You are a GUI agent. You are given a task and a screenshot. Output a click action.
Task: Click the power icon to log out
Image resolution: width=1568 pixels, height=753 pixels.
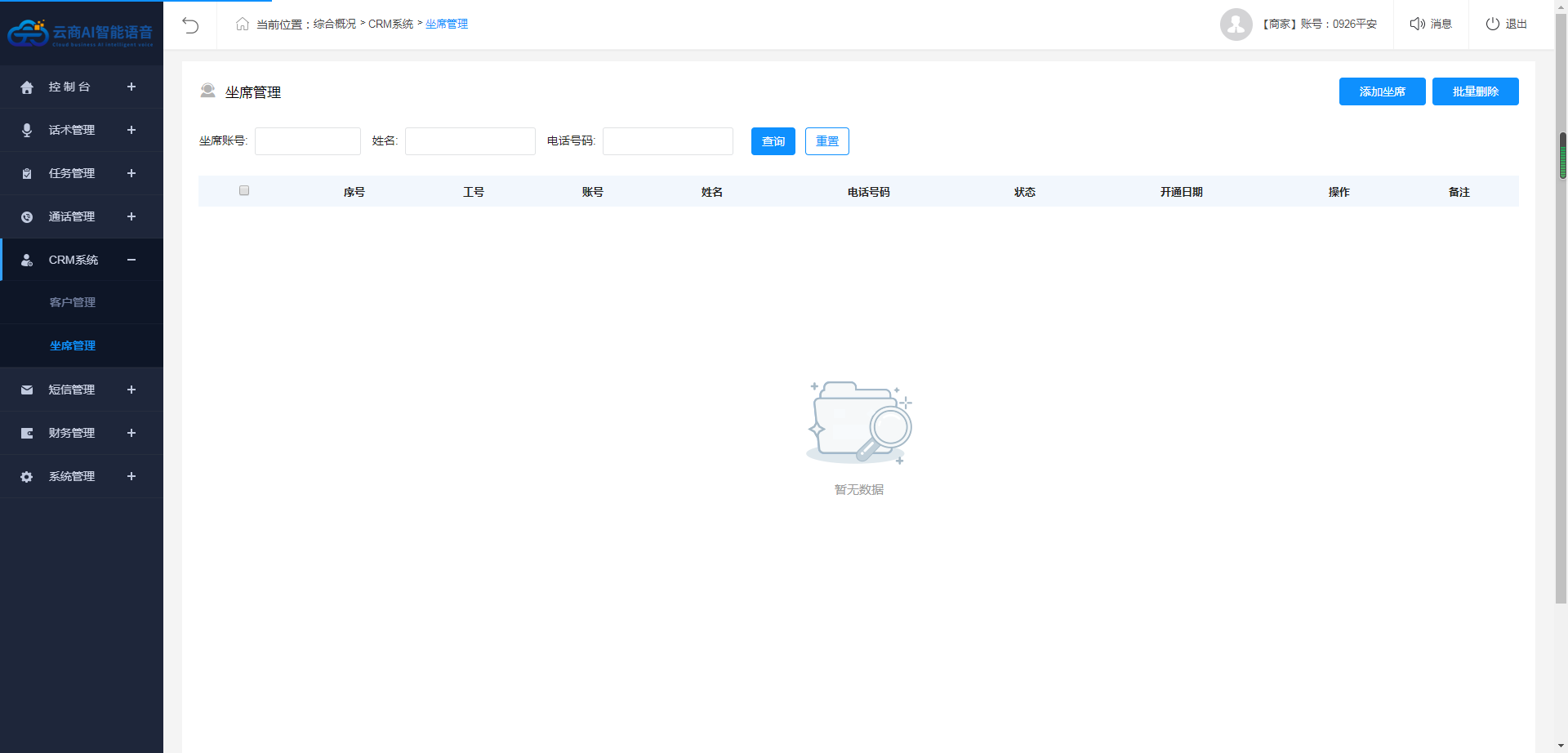point(1492,24)
